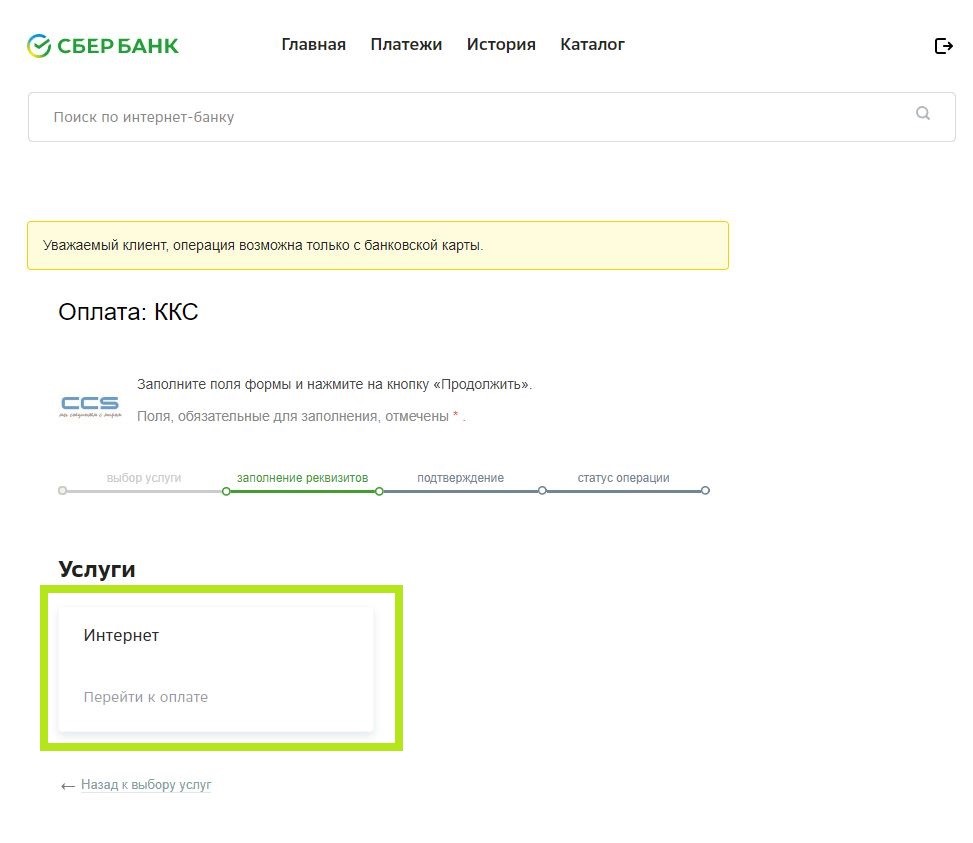Click the first circle of the progress stepper
This screenshot has width=973, height=843.
63,491
